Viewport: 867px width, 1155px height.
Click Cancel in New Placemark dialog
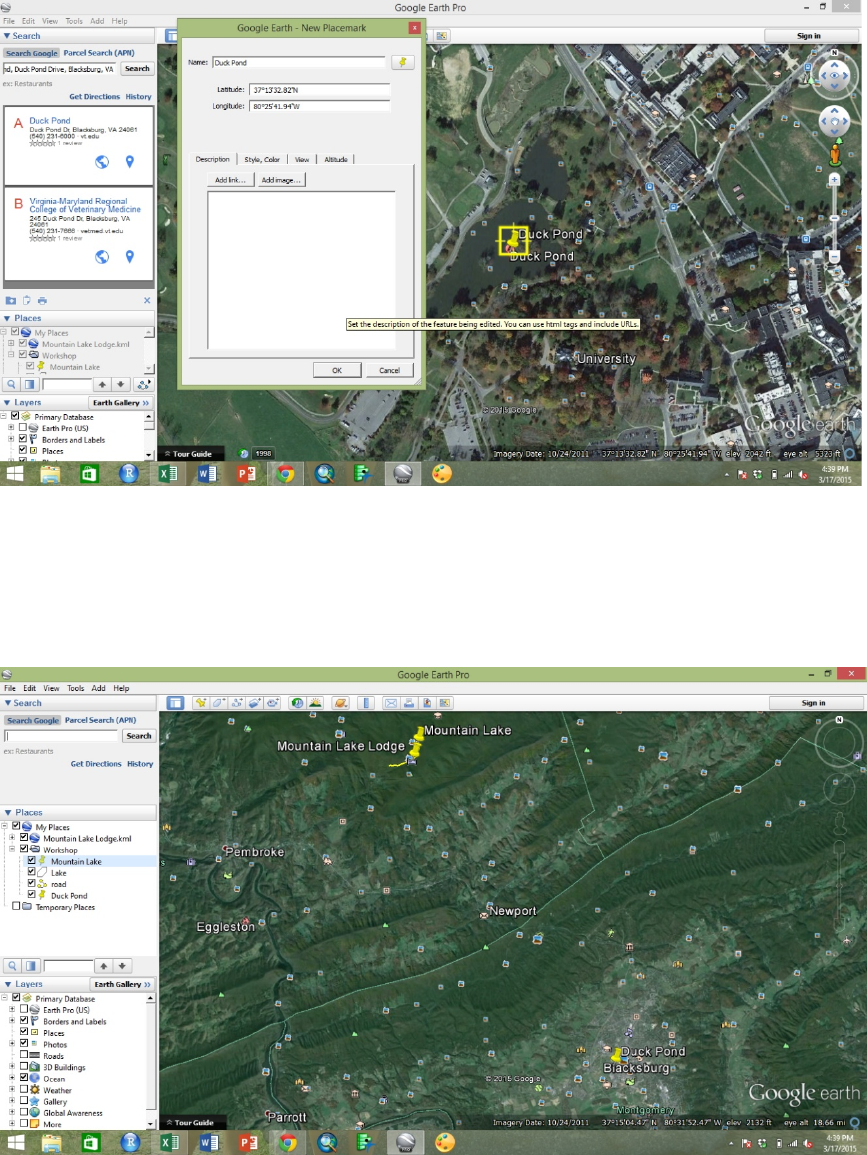click(390, 370)
